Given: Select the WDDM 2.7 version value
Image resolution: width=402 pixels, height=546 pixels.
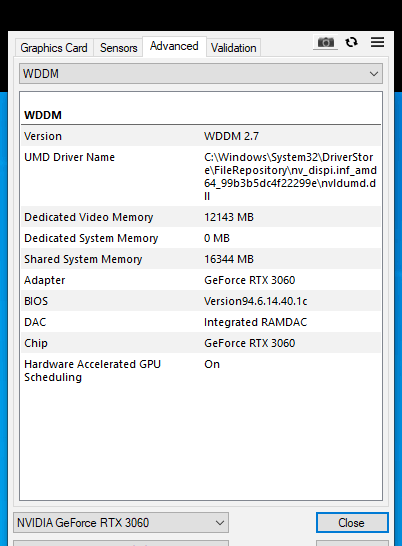Looking at the screenshot, I should pos(231,136).
